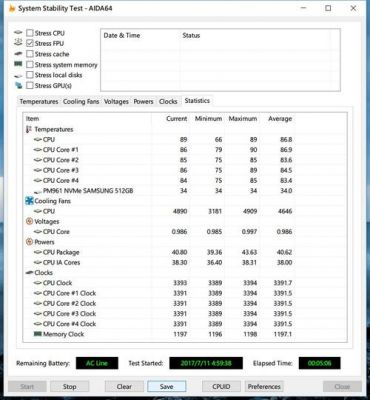Click the Powers category icon
The image size is (370, 400).
[x=29, y=242]
